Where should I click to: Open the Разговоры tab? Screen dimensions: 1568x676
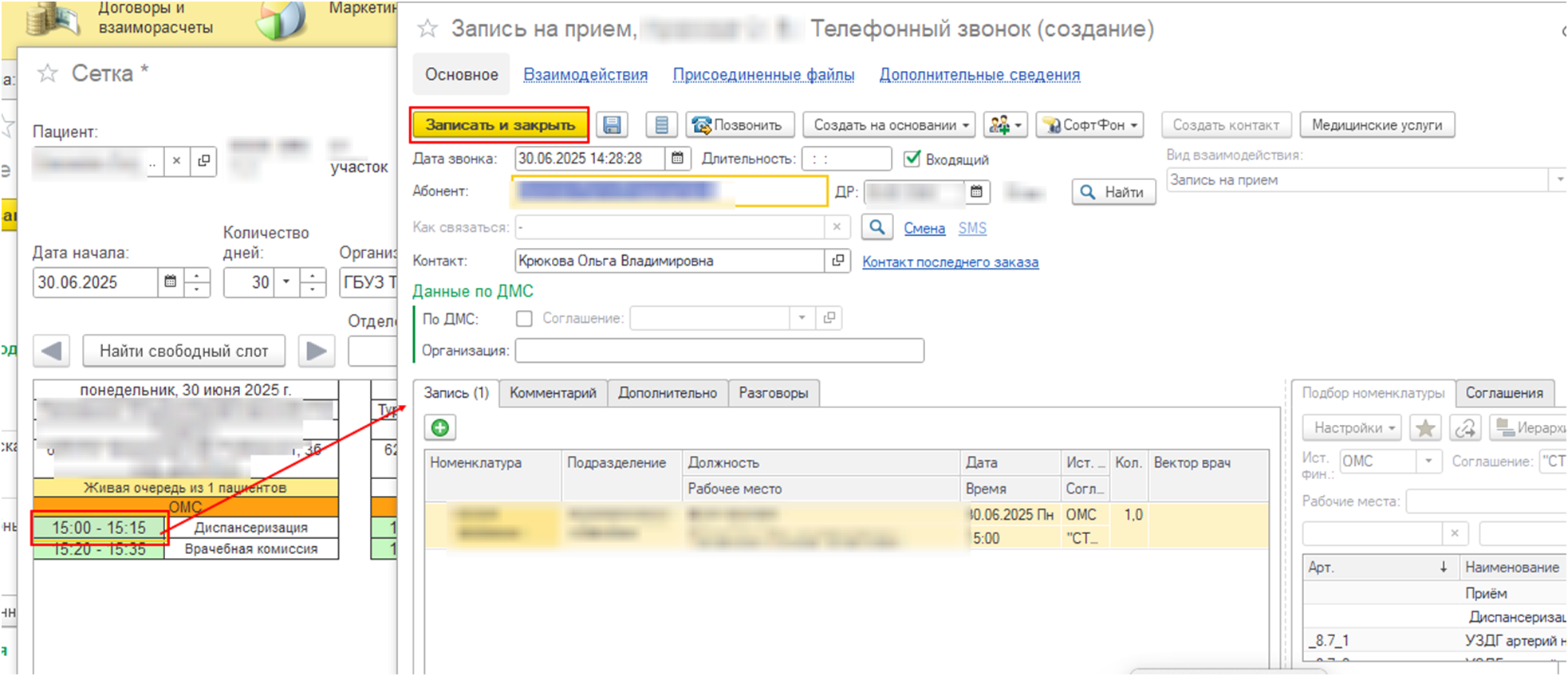[773, 393]
